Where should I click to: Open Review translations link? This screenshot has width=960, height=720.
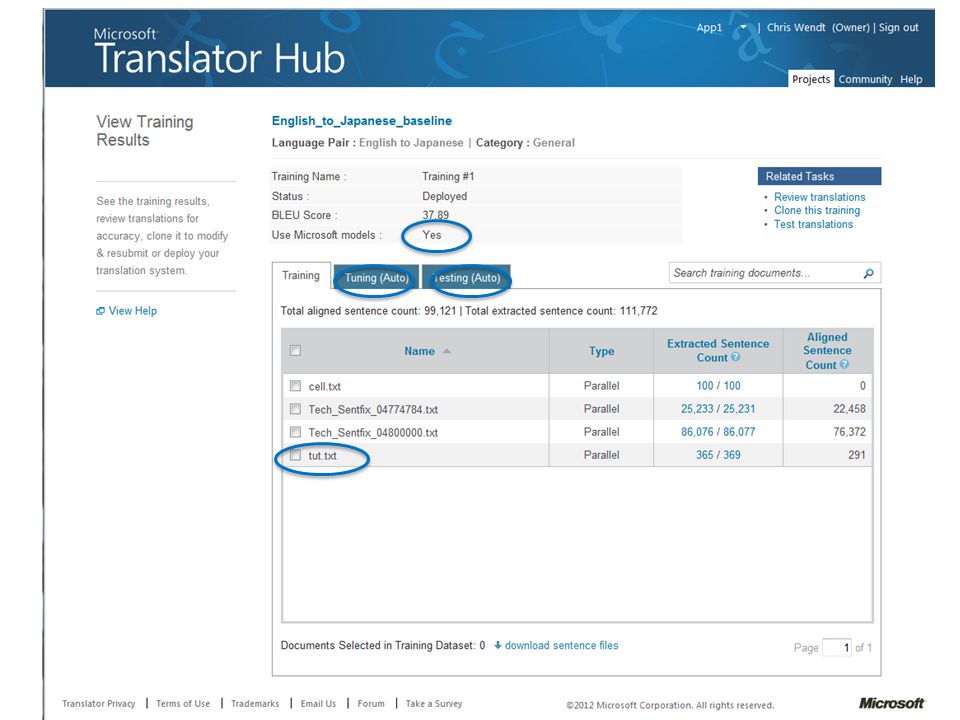click(819, 197)
